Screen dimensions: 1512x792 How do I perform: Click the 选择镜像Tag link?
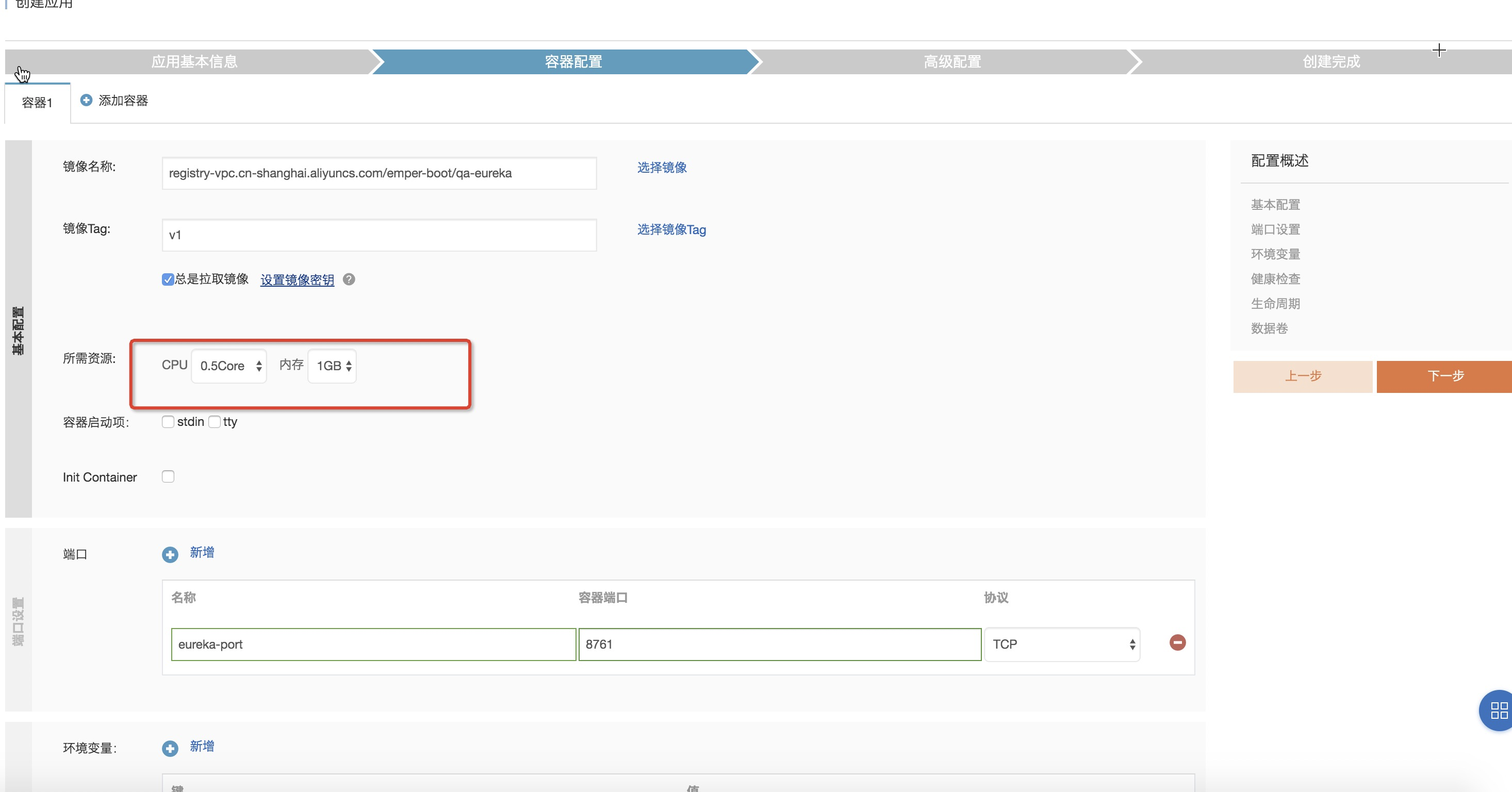(671, 230)
